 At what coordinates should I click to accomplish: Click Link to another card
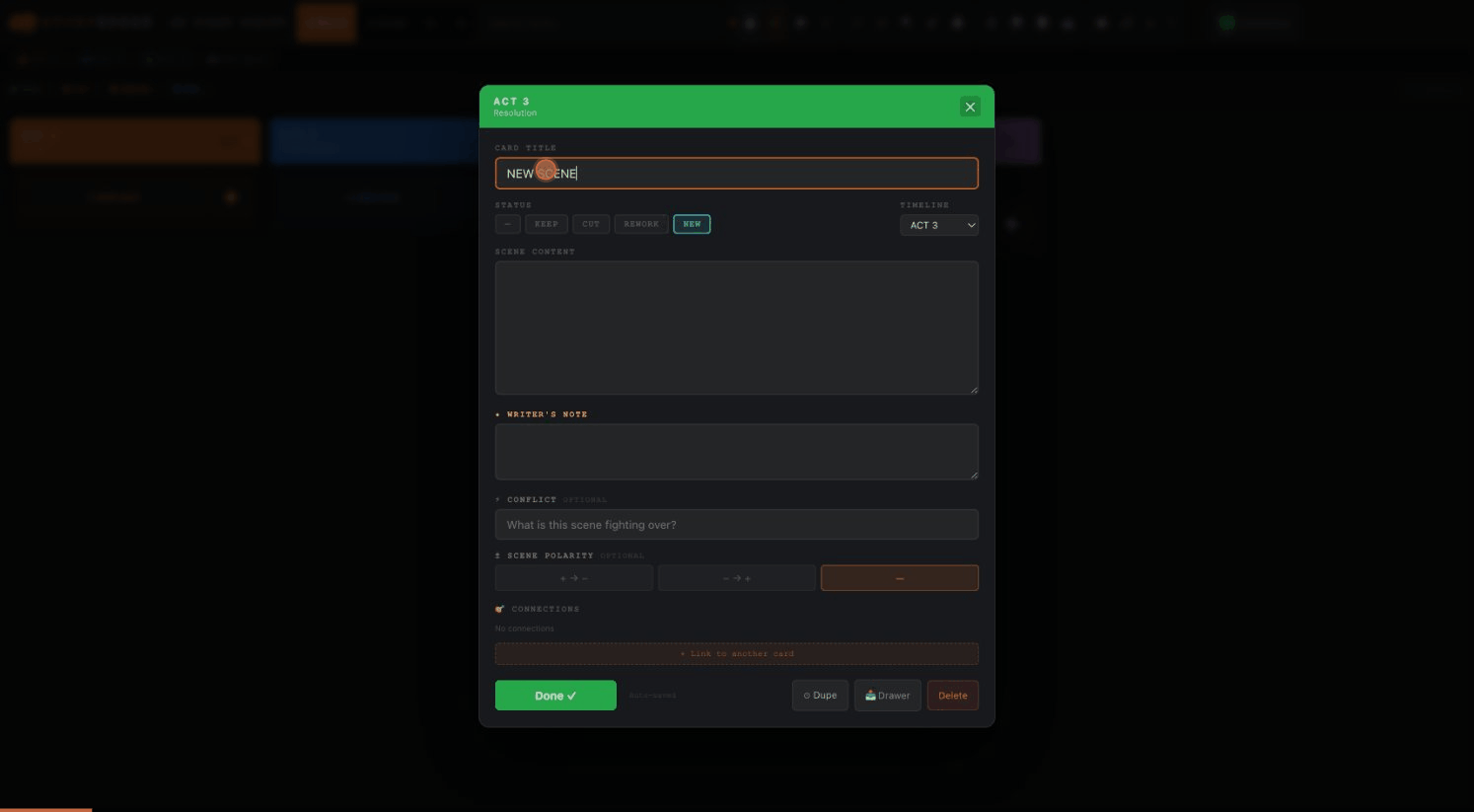tap(736, 653)
